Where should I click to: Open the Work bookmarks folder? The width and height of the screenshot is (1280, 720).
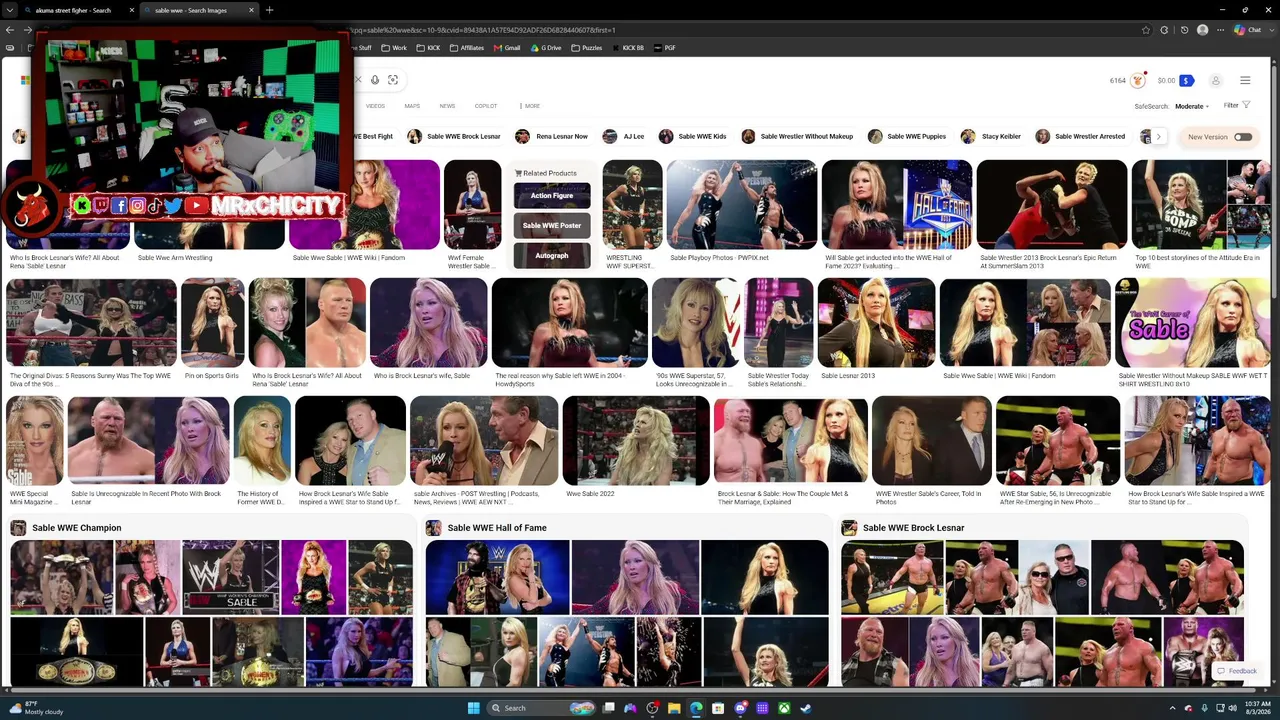coord(394,48)
